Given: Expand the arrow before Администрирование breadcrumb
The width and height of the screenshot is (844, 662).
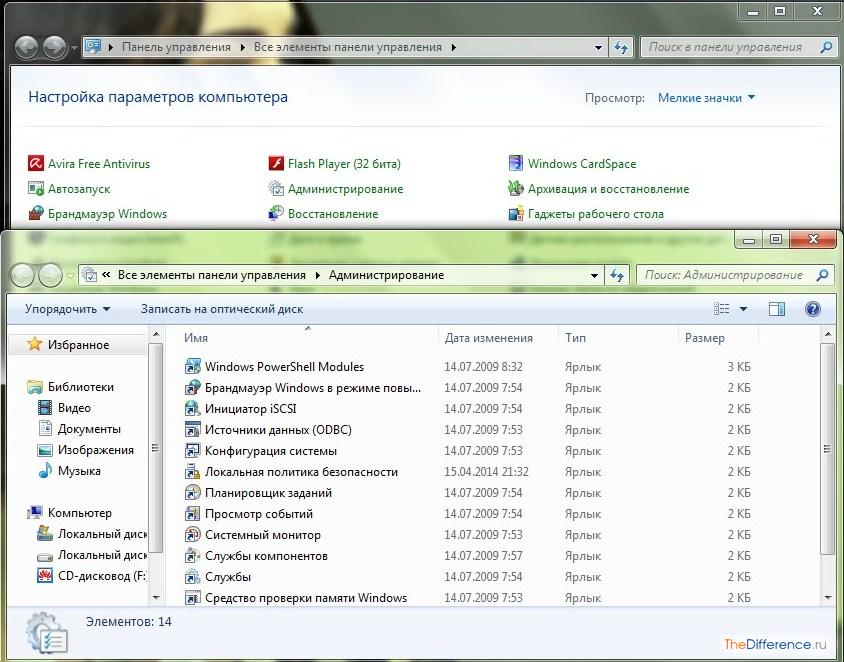Looking at the screenshot, I should 318,276.
